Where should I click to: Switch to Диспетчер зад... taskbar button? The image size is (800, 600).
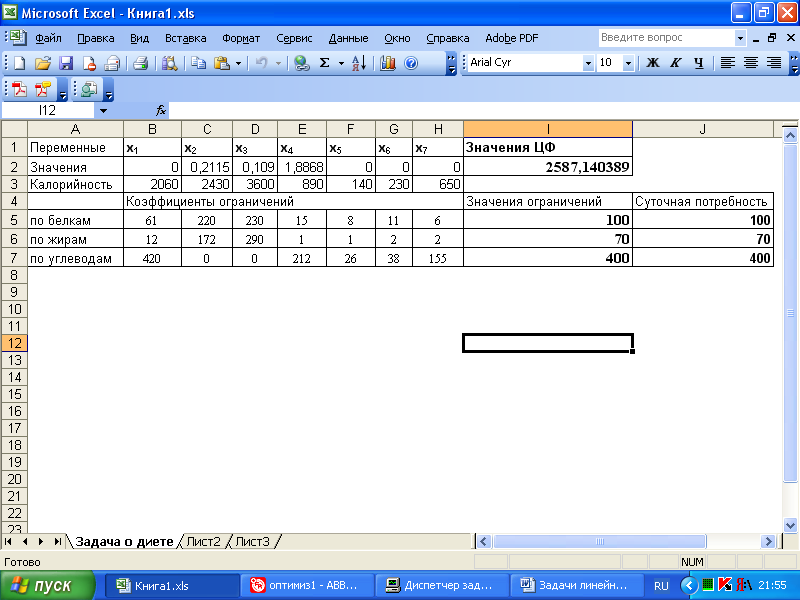click(442, 585)
